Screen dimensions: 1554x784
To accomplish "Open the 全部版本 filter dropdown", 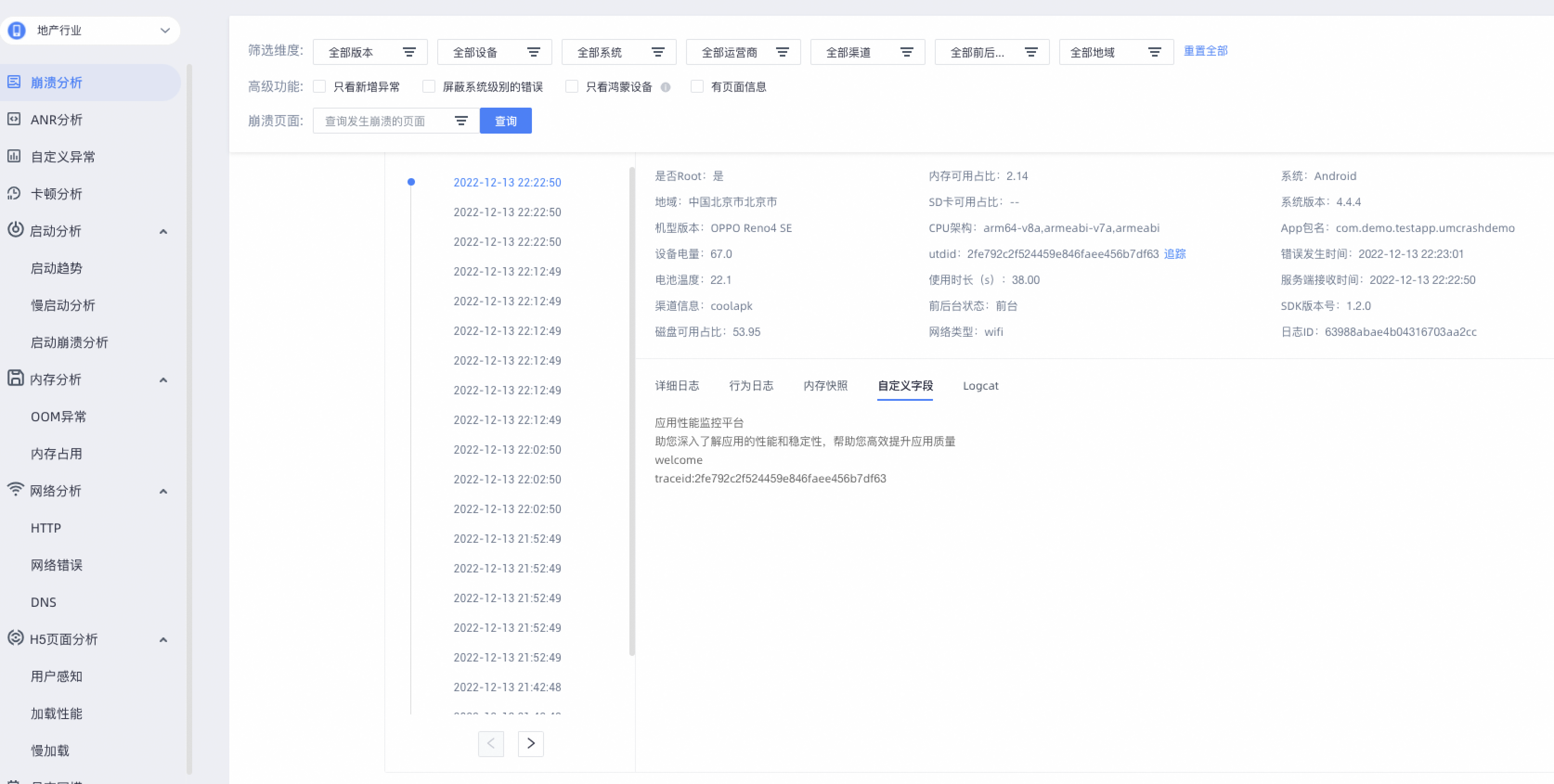I will (370, 52).
